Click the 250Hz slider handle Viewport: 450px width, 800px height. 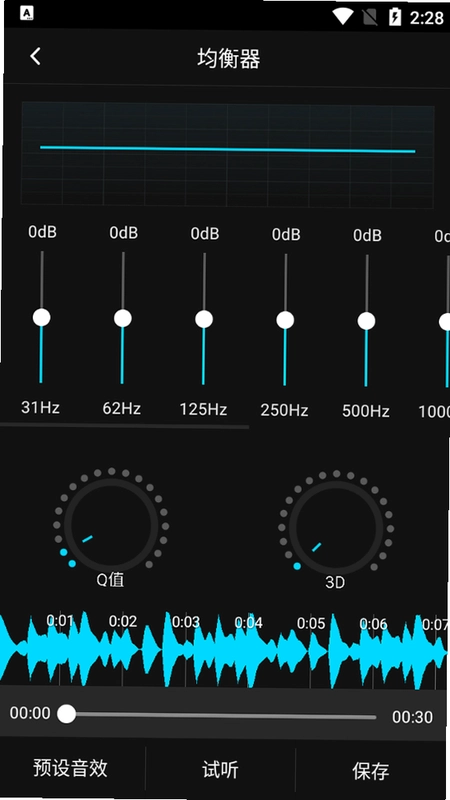pyautogui.click(x=285, y=320)
